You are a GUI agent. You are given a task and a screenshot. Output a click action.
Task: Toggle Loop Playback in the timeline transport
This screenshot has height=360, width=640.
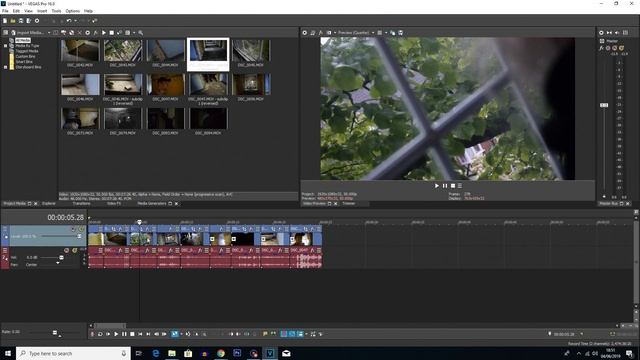[x=100, y=334]
